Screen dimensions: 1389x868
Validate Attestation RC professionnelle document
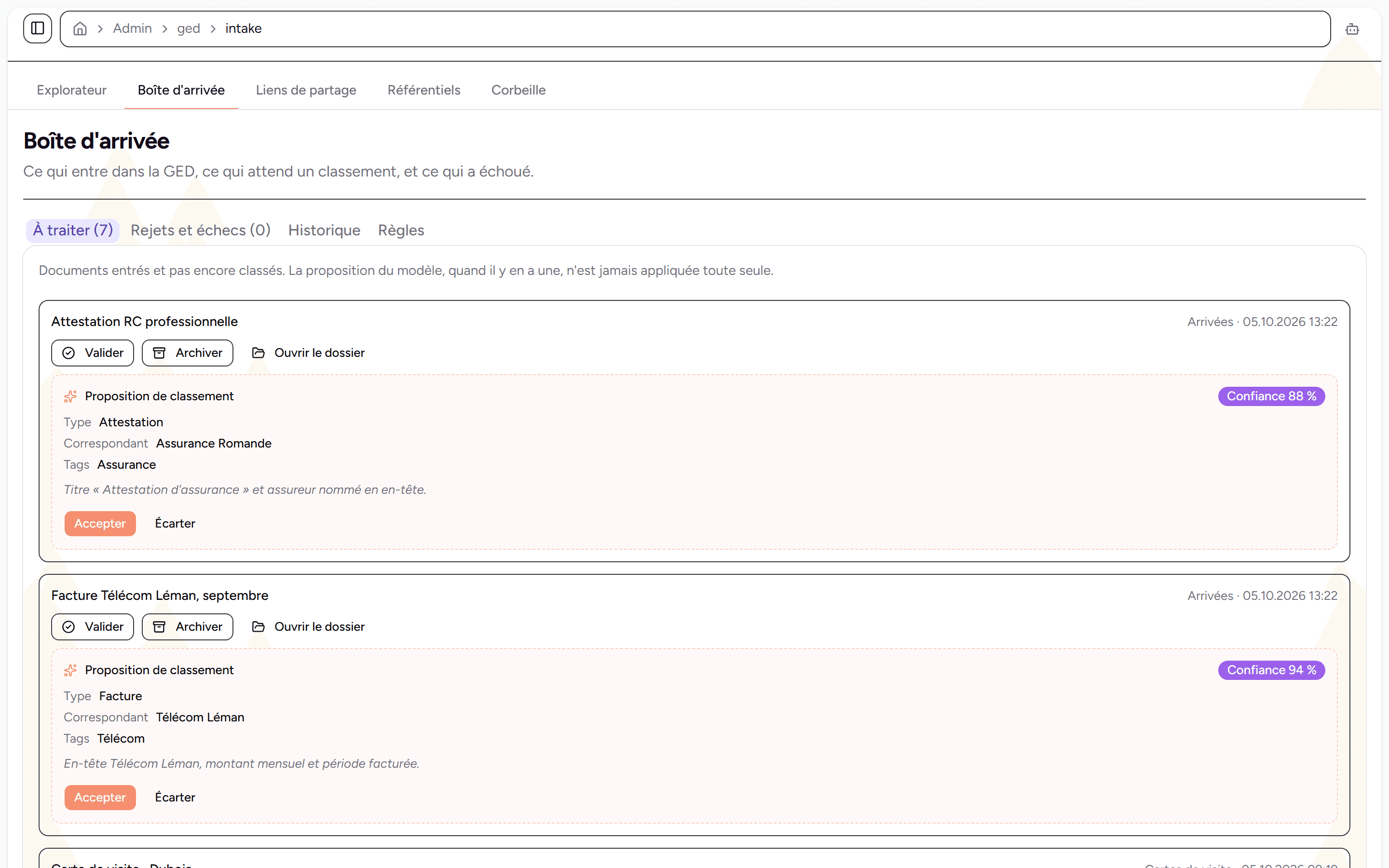tap(93, 353)
